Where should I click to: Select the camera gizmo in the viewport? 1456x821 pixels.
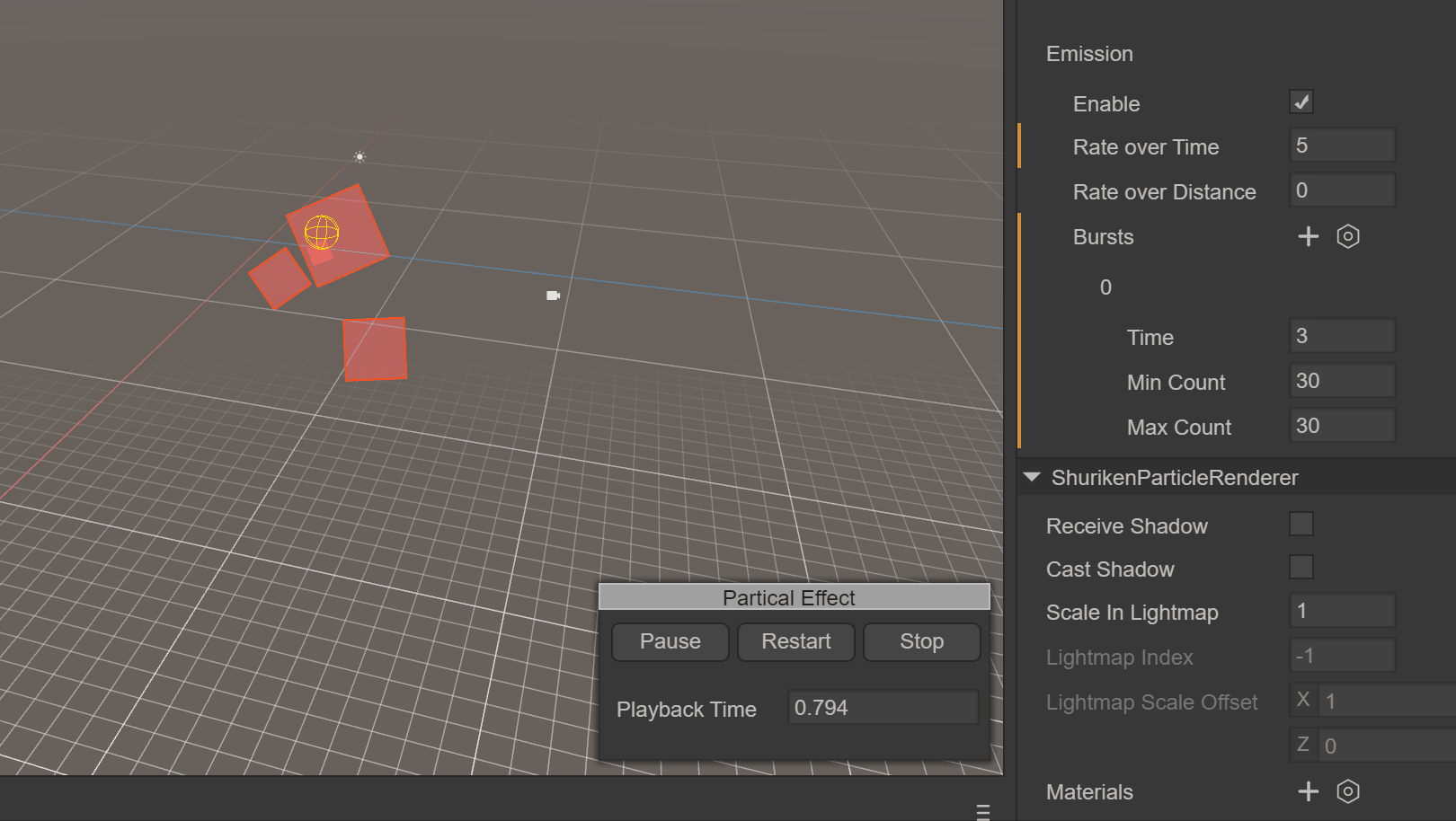tap(553, 296)
